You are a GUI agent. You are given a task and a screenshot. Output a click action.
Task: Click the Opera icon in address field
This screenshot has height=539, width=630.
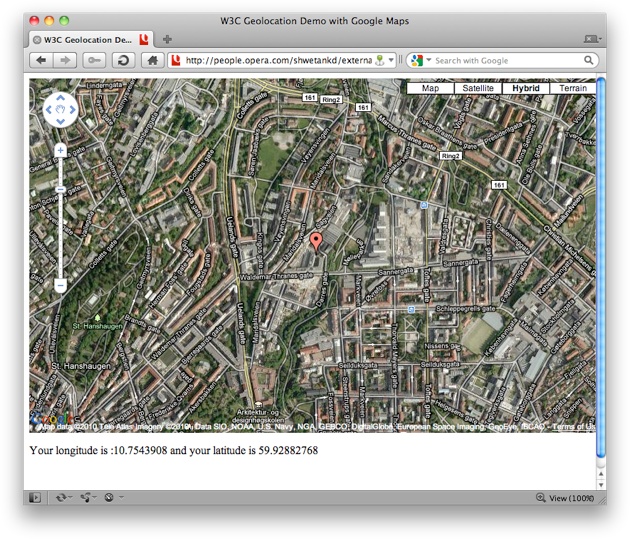tap(176, 61)
